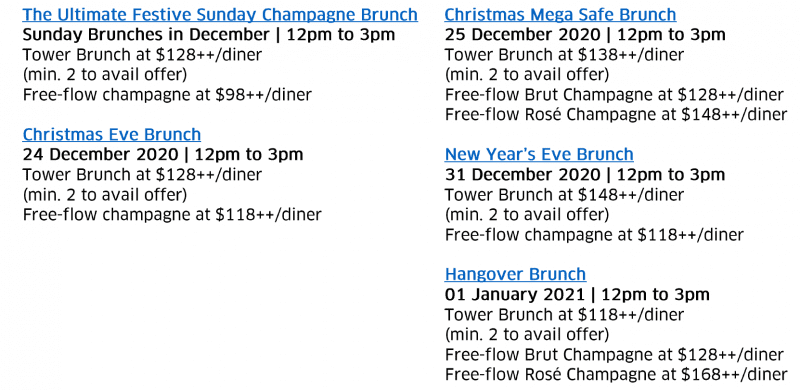Click $118++ champagne line under Christmas Eve Brunch

pos(172,214)
